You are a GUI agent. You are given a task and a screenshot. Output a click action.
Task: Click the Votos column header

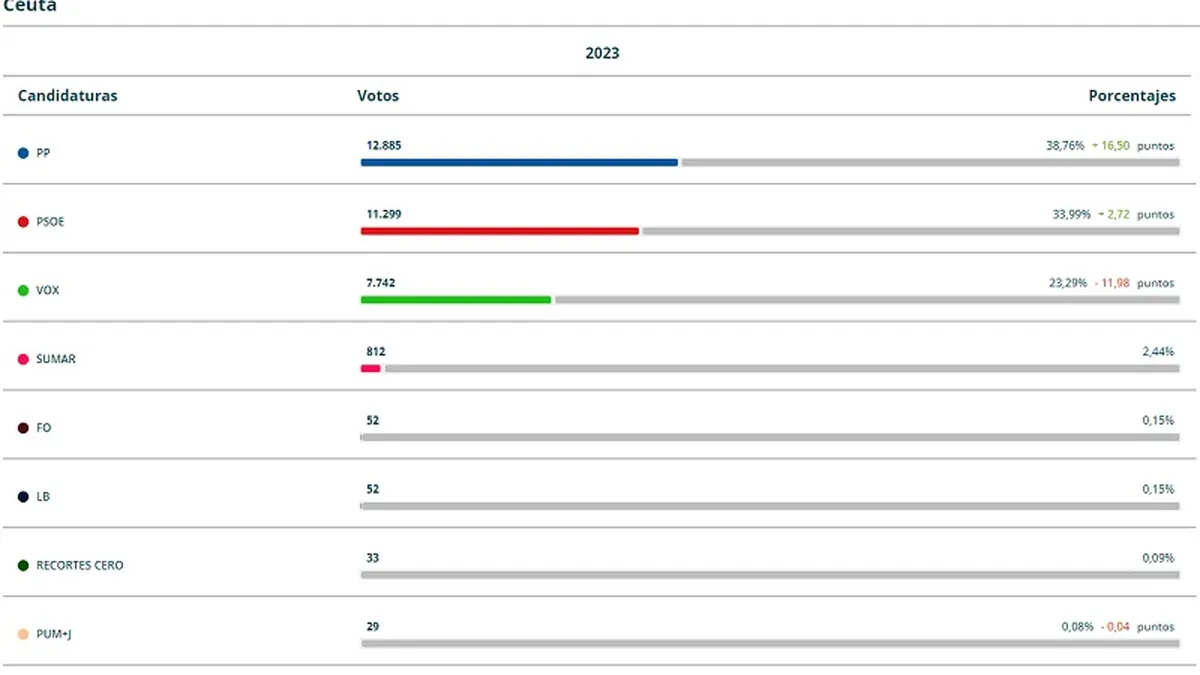coord(378,96)
